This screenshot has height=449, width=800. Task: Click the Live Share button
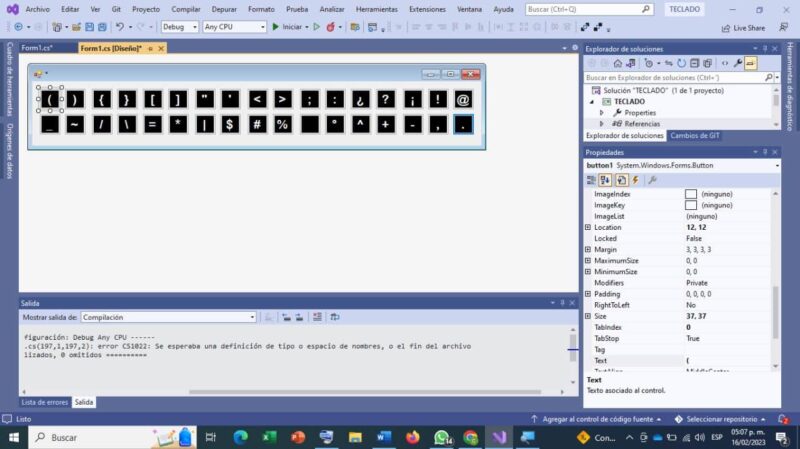(742, 28)
